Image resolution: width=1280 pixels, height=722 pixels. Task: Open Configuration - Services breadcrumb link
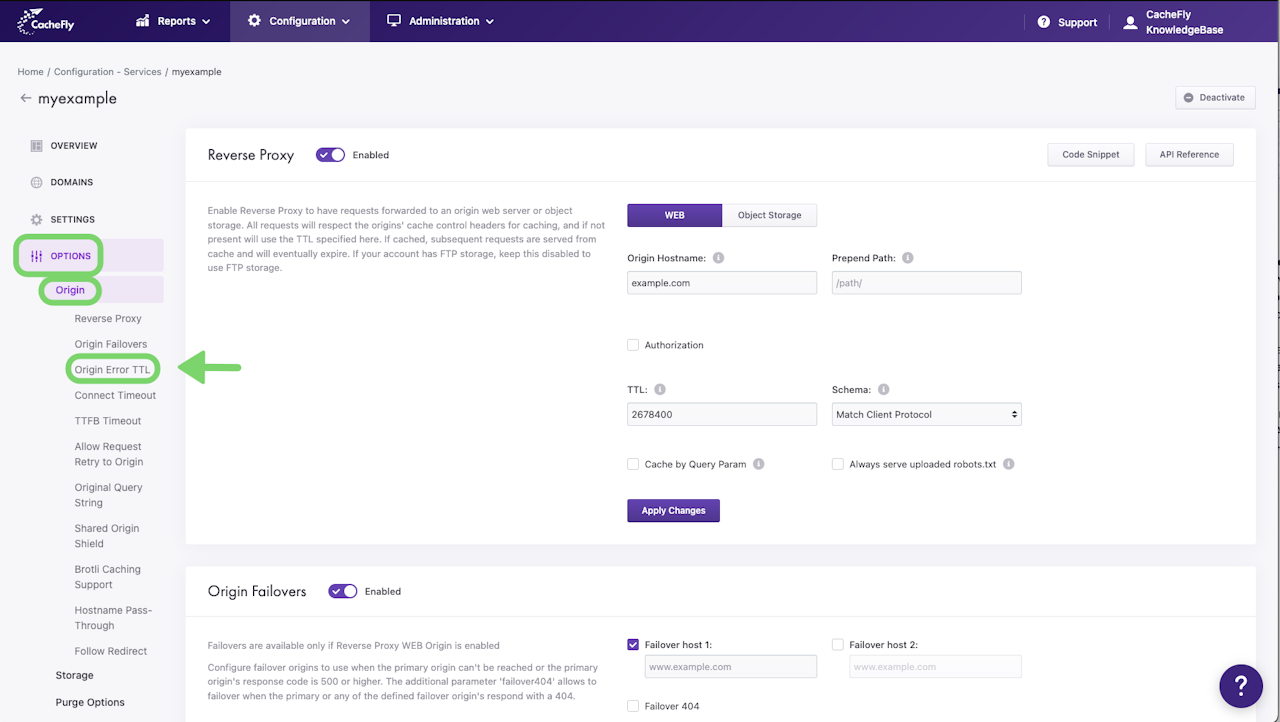click(x=107, y=72)
